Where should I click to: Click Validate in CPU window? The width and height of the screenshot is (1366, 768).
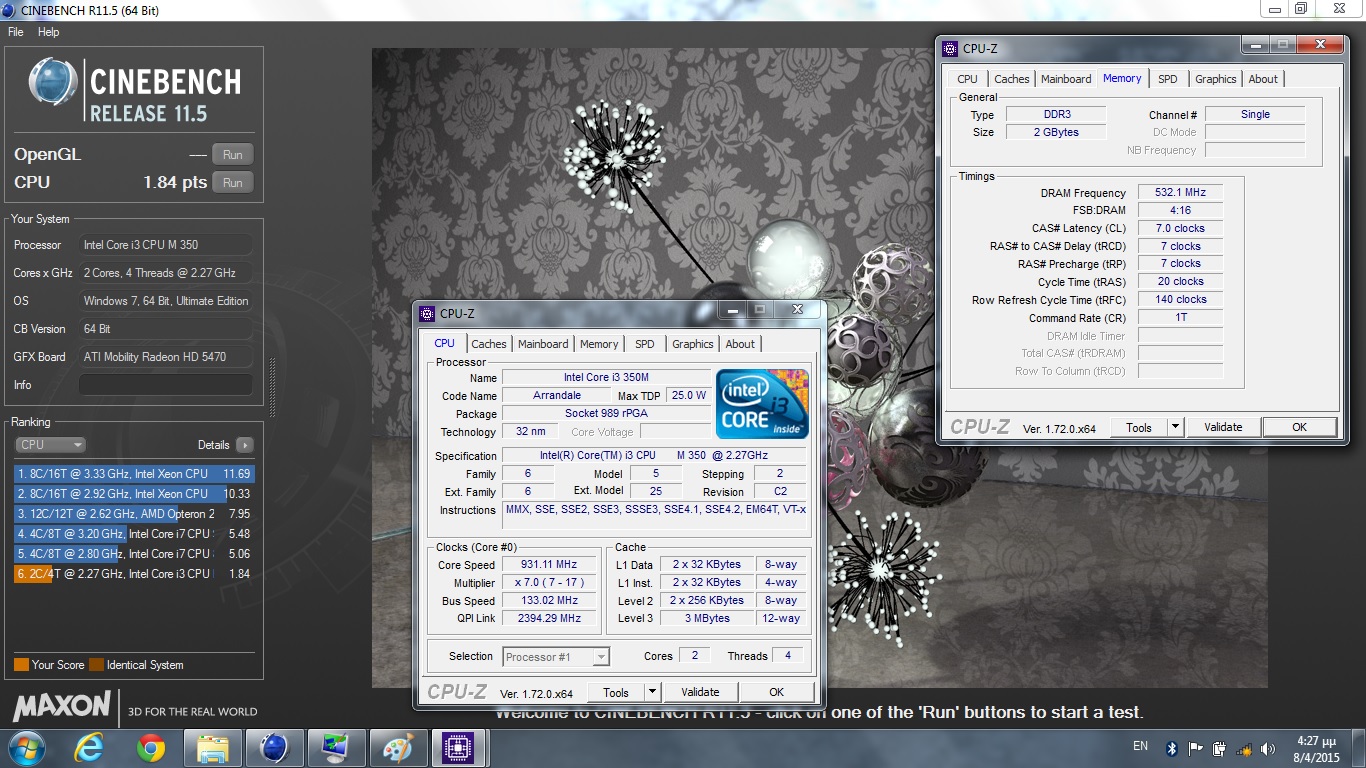point(700,692)
